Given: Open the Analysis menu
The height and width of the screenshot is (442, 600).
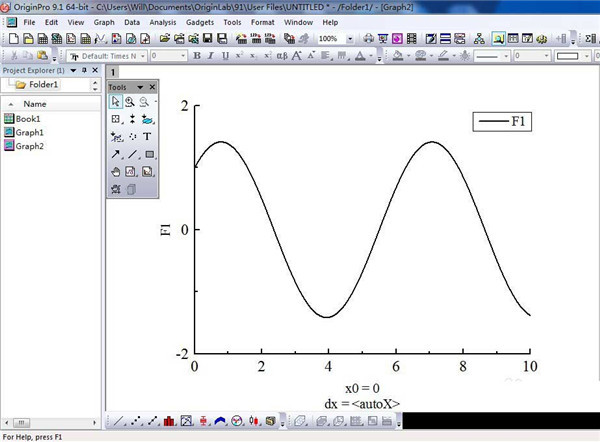Looking at the screenshot, I should coord(163,22).
